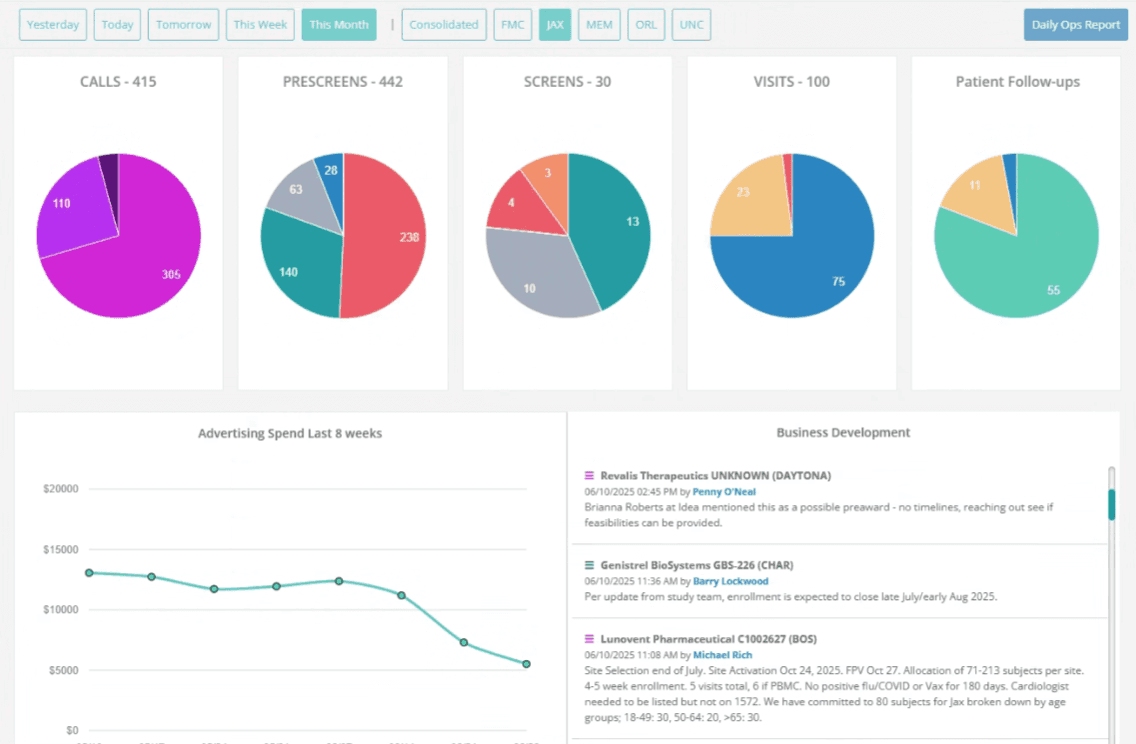Filter by the FMC site

(513, 25)
